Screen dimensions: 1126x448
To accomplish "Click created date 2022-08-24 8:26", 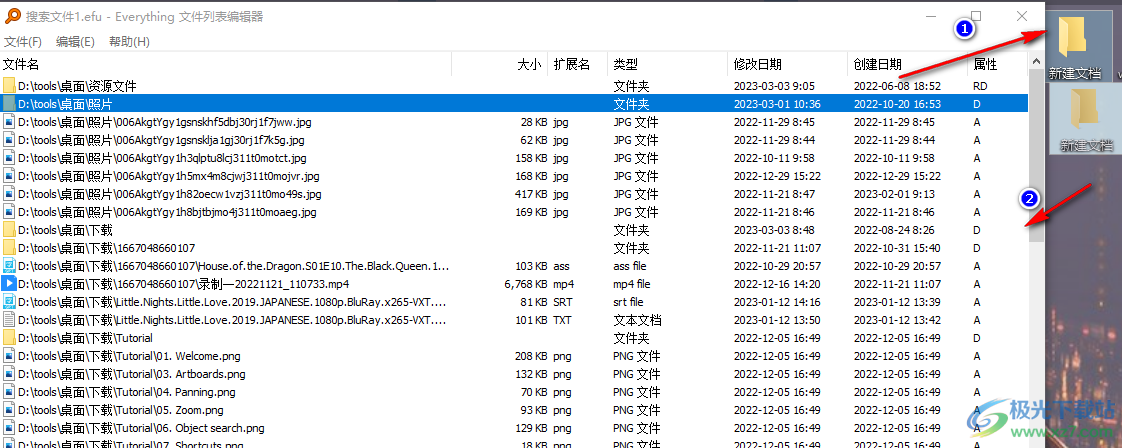I will 894,230.
